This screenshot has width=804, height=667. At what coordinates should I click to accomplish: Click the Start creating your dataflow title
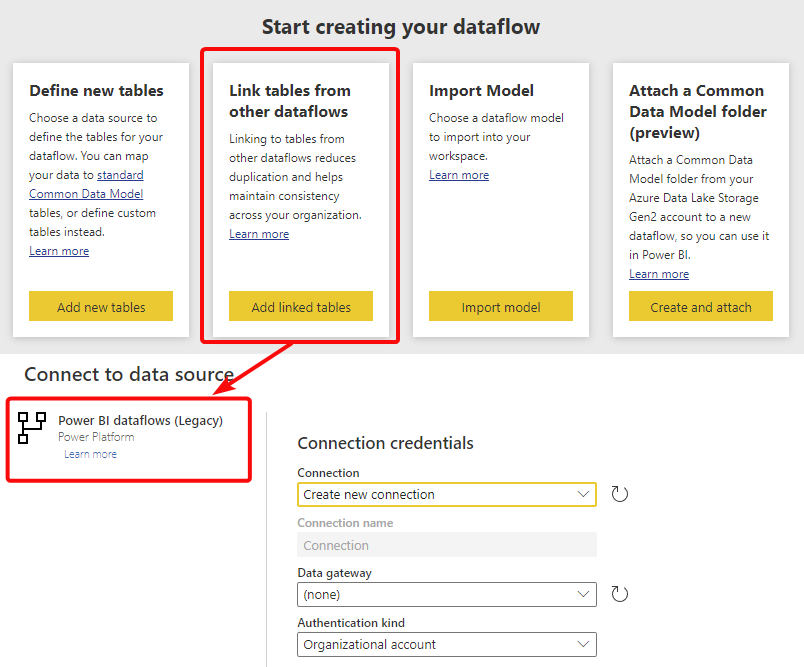(x=401, y=27)
